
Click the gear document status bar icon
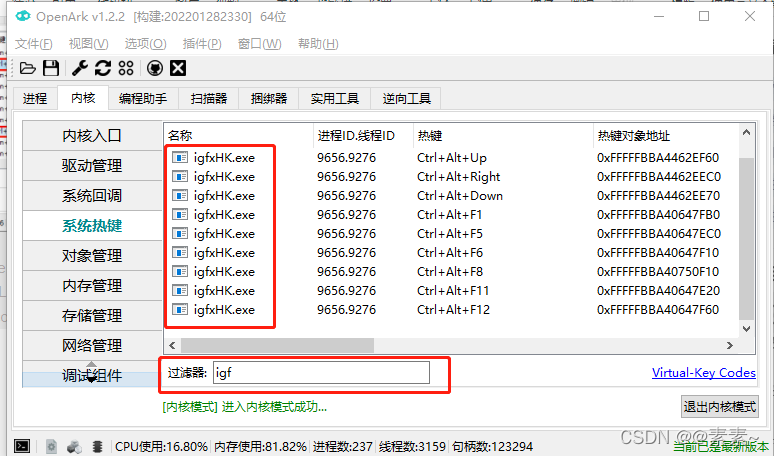pyautogui.click(x=51, y=447)
